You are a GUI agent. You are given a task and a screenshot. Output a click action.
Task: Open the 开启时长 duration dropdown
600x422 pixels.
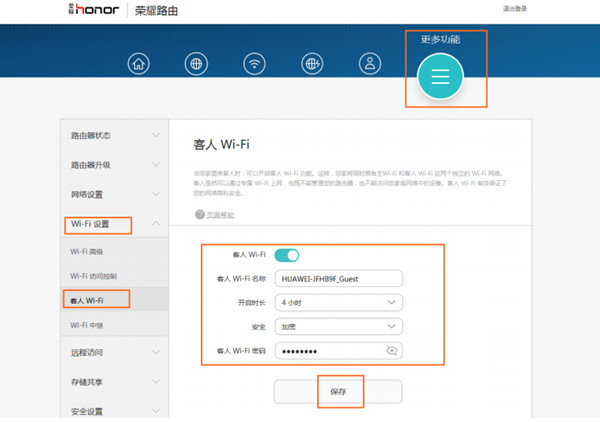click(x=338, y=302)
